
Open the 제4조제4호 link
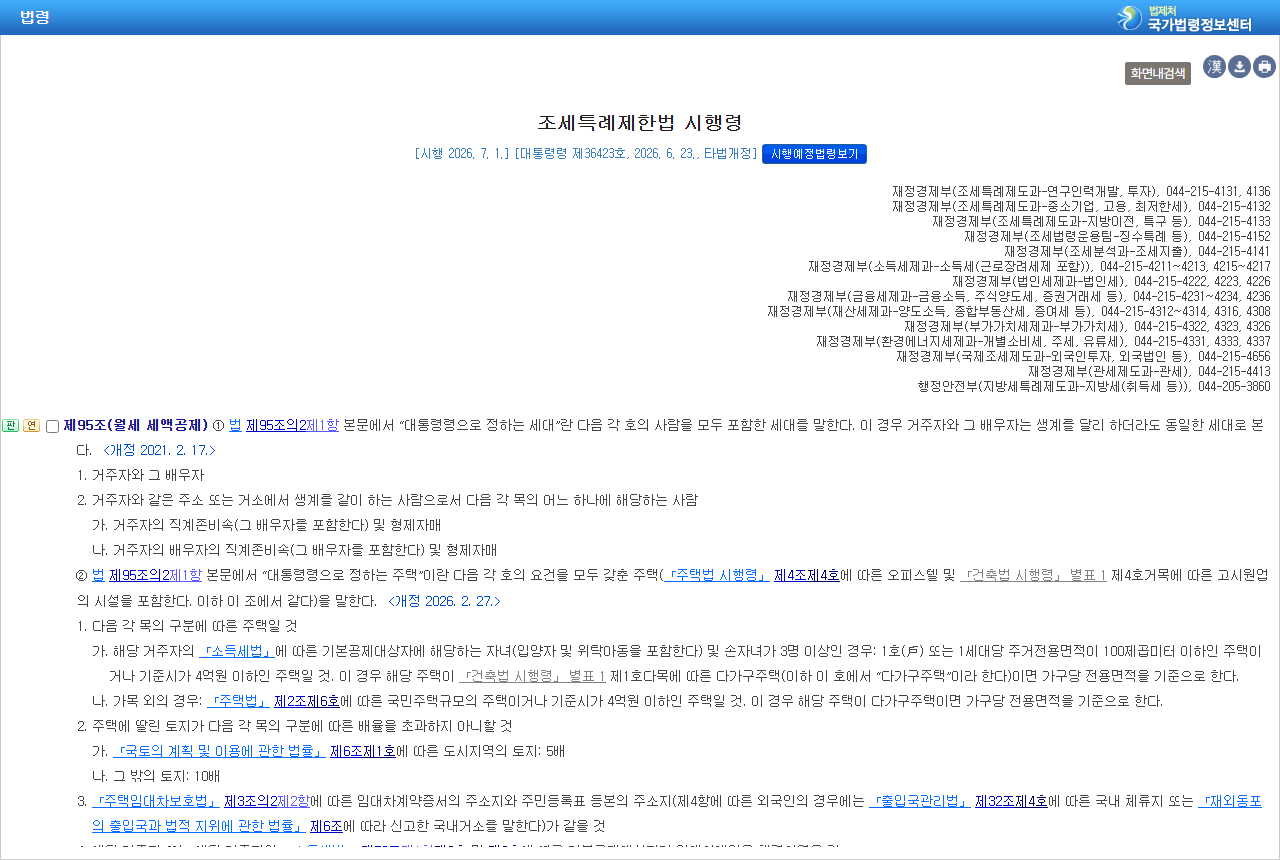[806, 575]
